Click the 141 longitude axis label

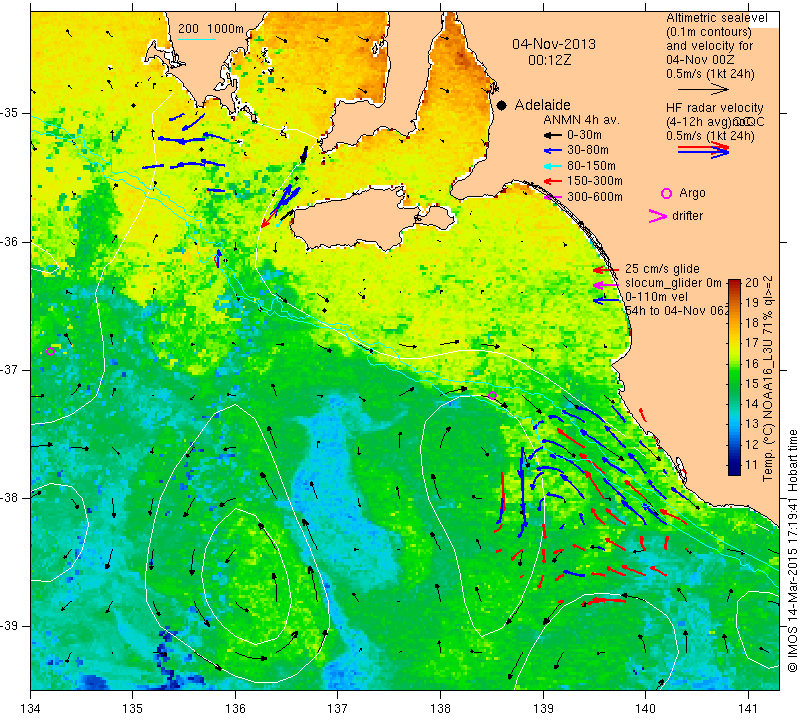tap(748, 709)
